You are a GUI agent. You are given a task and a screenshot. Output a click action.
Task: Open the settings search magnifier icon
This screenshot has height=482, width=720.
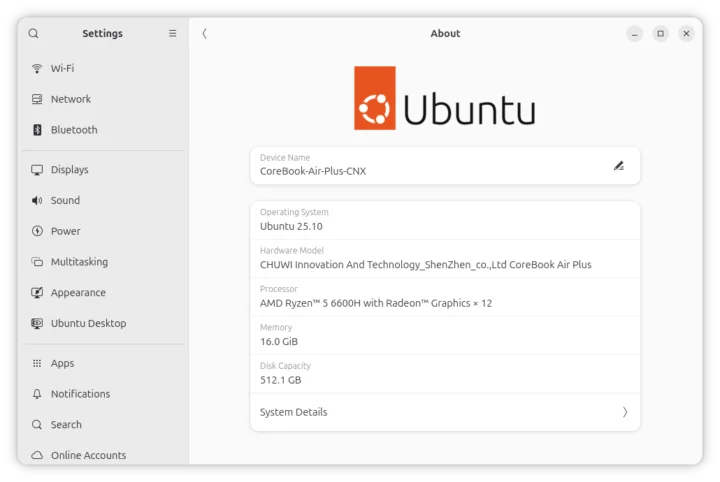33,34
